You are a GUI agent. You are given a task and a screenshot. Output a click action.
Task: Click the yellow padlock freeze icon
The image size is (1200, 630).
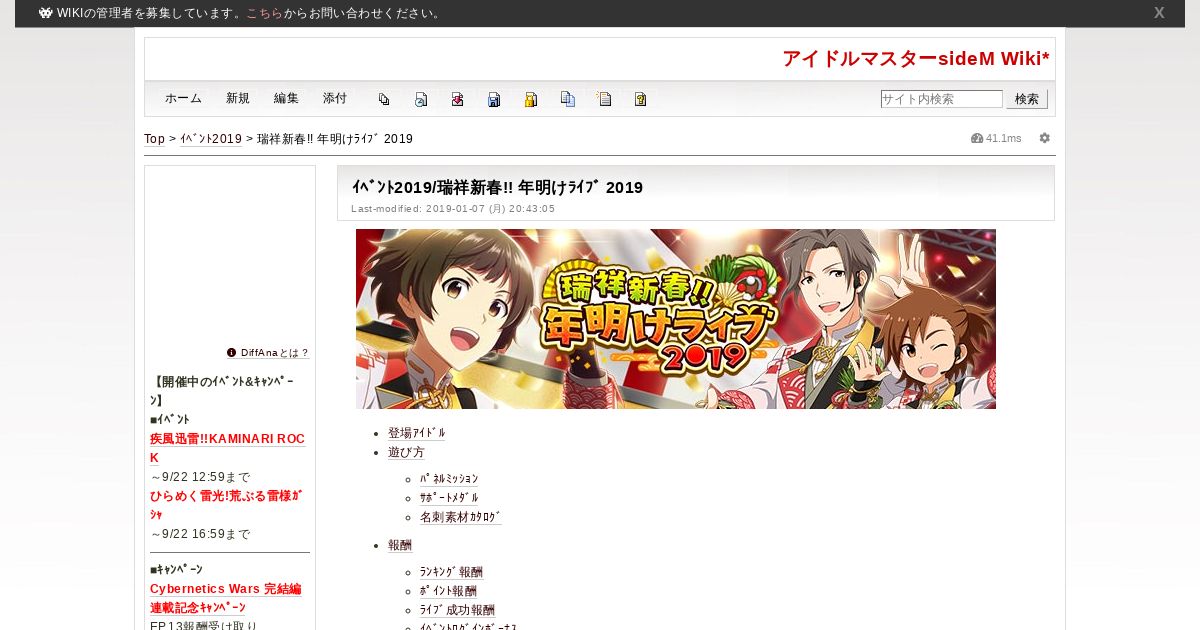(531, 99)
